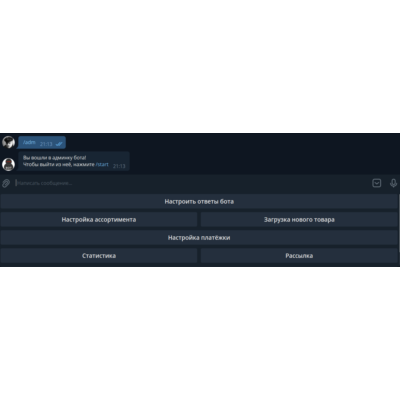Open 'Настройка платёжки' button

point(199,238)
